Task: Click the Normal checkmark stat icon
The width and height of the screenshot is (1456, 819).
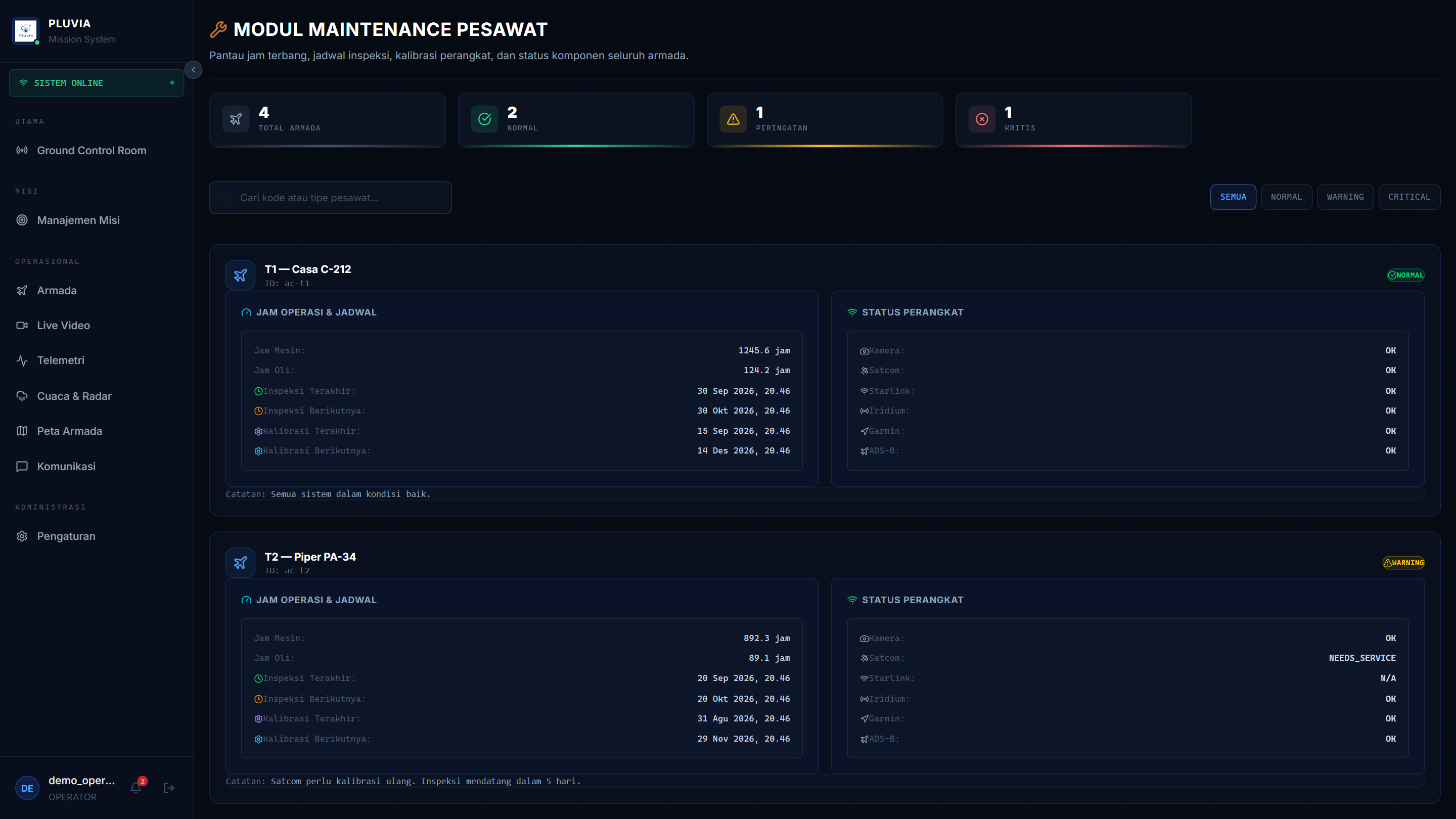Action: [x=484, y=119]
